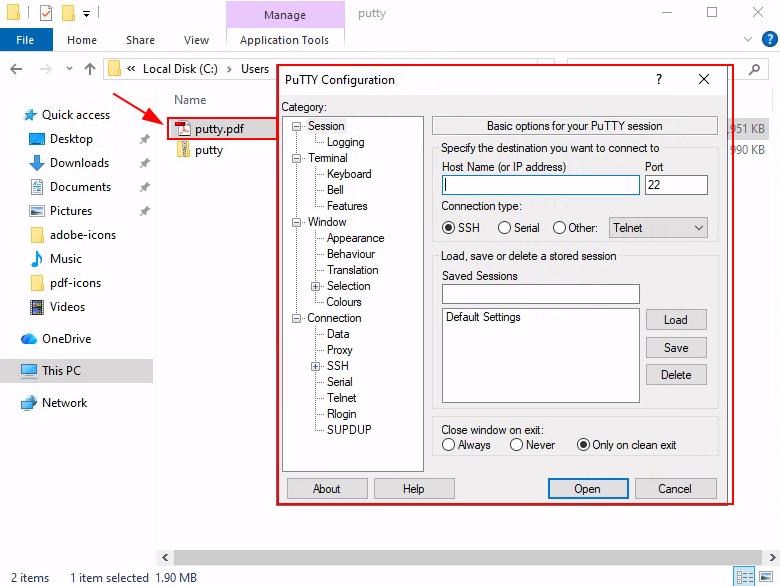Select the Serial connection type
780x586 pixels.
pyautogui.click(x=505, y=228)
